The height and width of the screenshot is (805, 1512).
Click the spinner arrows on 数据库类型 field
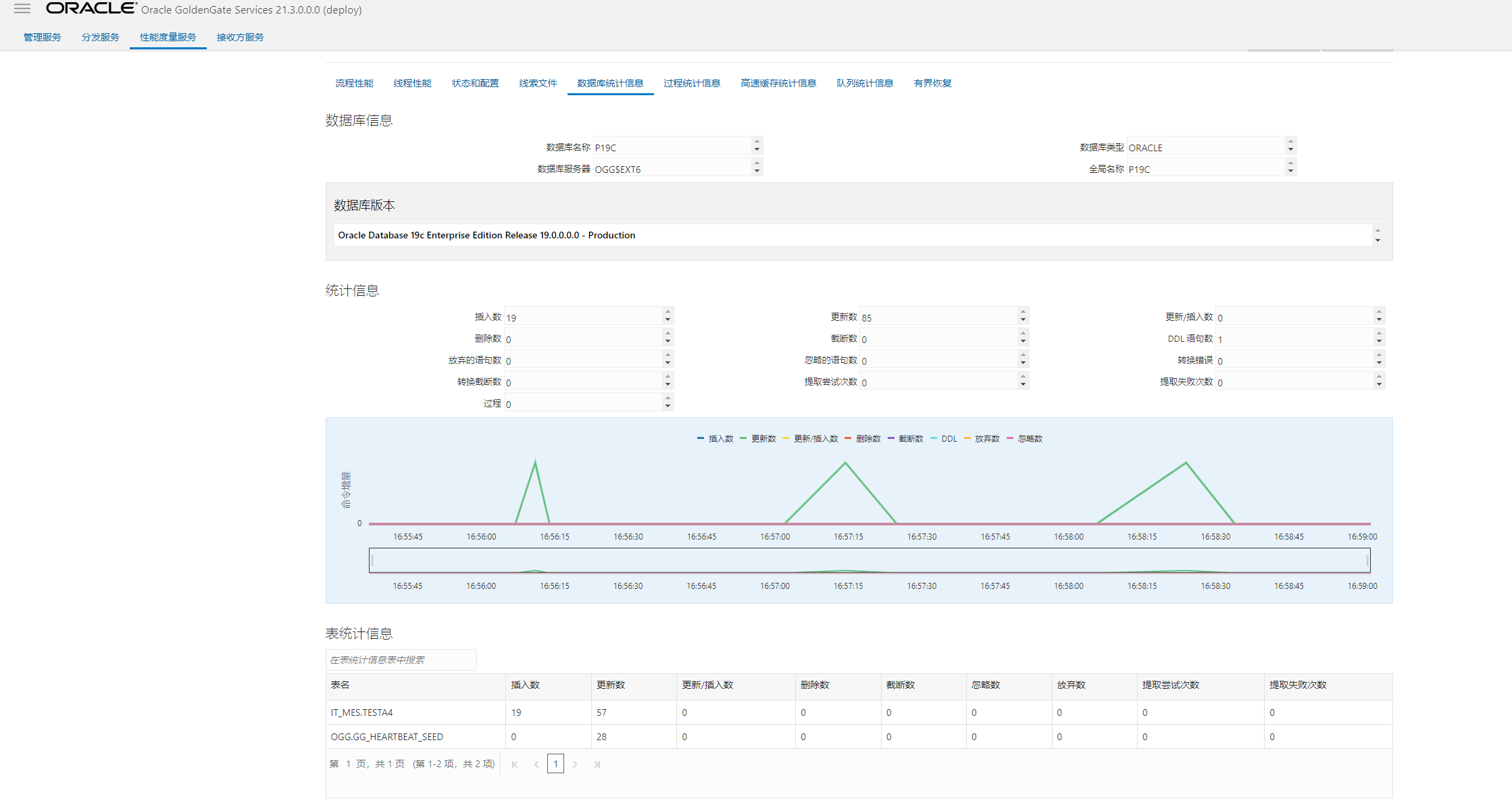tap(1290, 145)
